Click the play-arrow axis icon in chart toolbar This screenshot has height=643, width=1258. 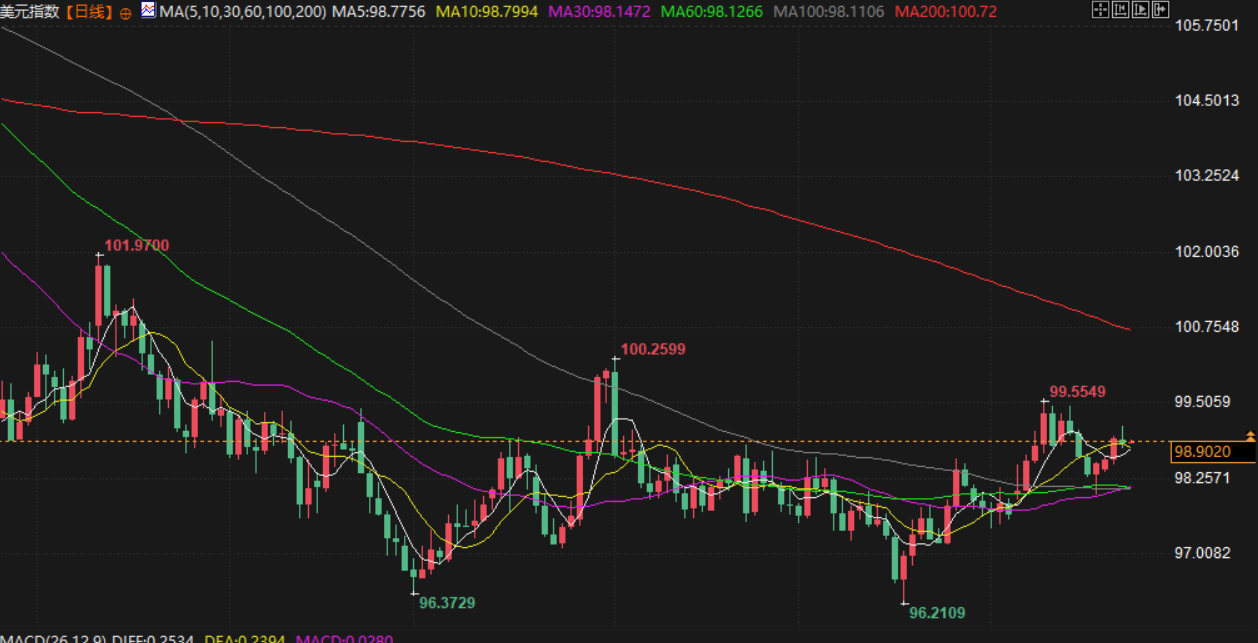tap(1140, 10)
